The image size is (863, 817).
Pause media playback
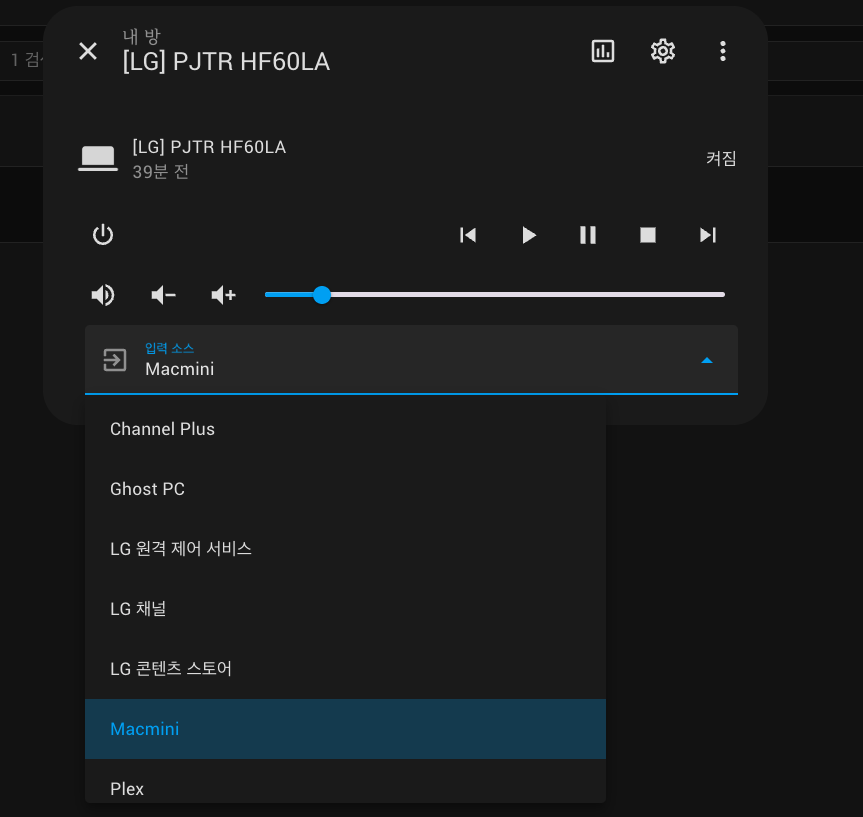click(x=588, y=235)
